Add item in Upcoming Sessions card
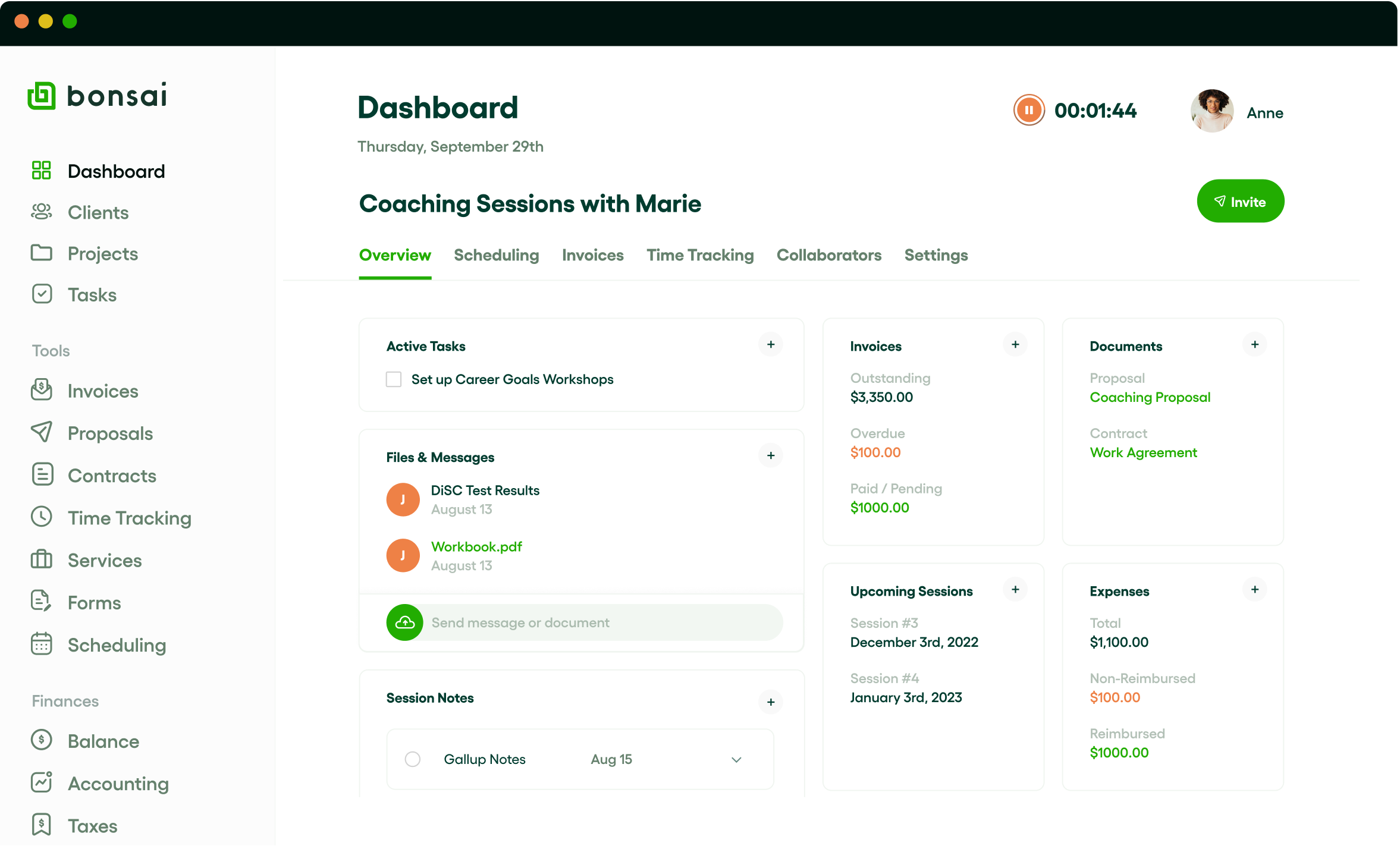Image resolution: width=1400 pixels, height=846 pixels. [x=1015, y=590]
